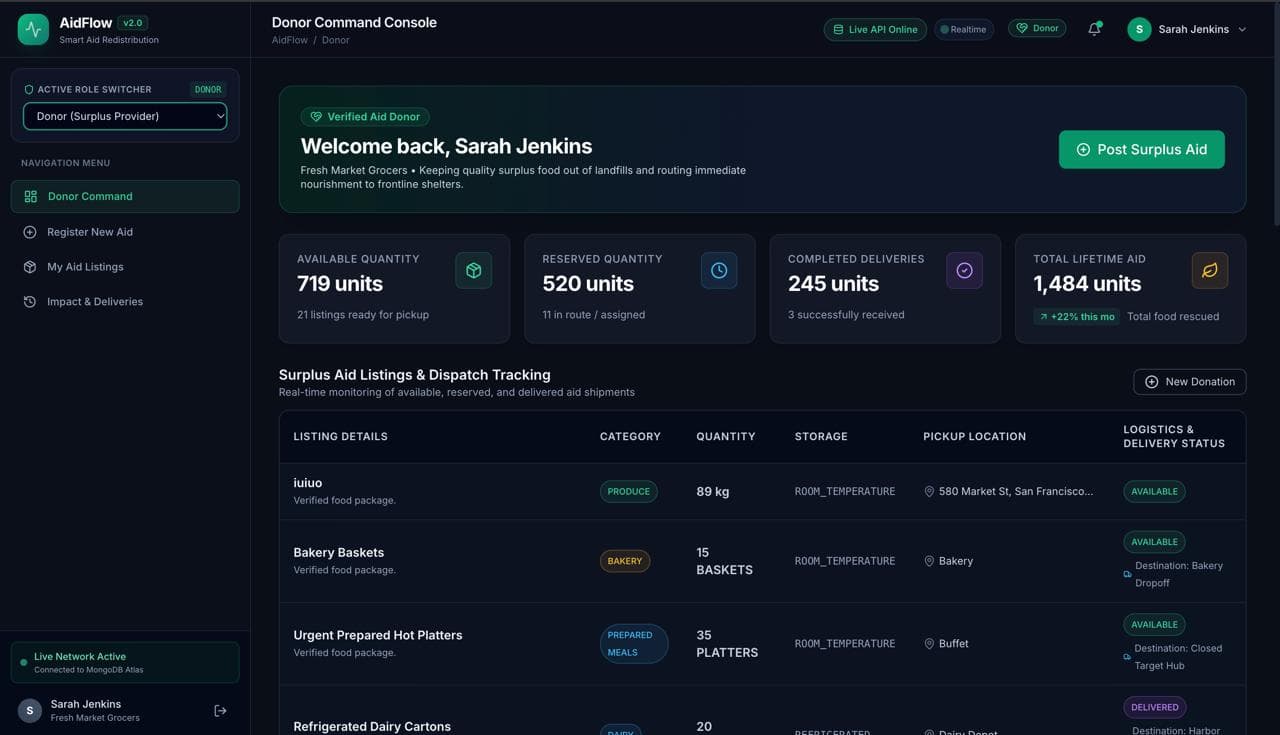Click the Realtime status pill
This screenshot has width=1280, height=735.
963,29
